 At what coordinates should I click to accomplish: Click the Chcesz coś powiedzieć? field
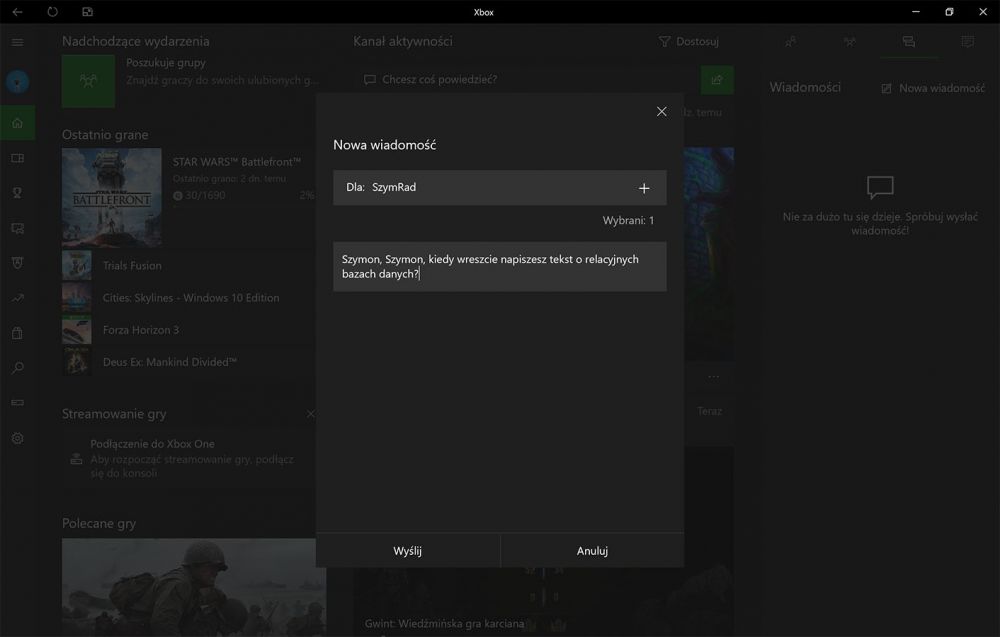pos(529,80)
